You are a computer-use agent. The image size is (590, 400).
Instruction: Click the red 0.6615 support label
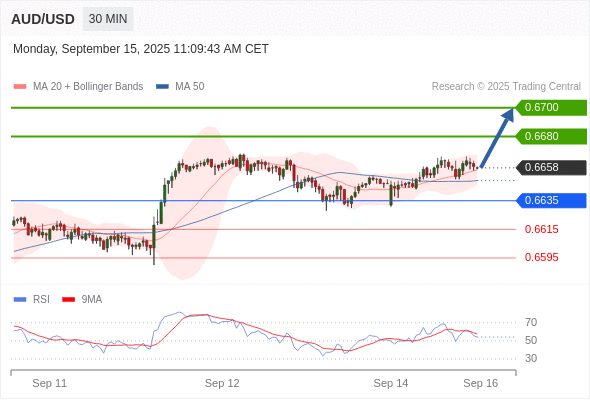(541, 229)
